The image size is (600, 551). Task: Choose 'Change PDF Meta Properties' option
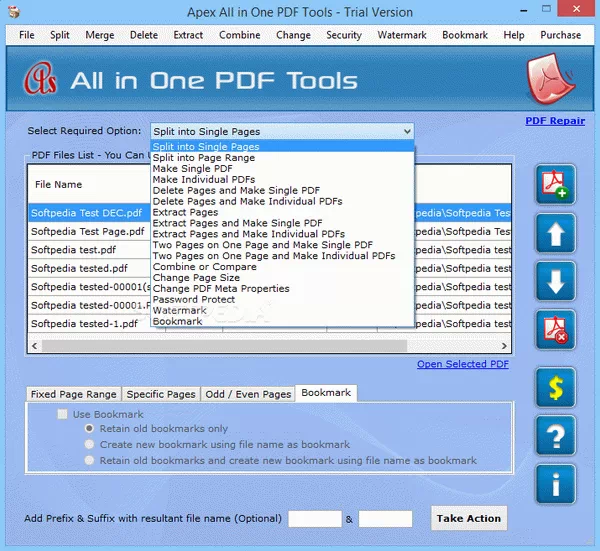[x=283, y=289]
